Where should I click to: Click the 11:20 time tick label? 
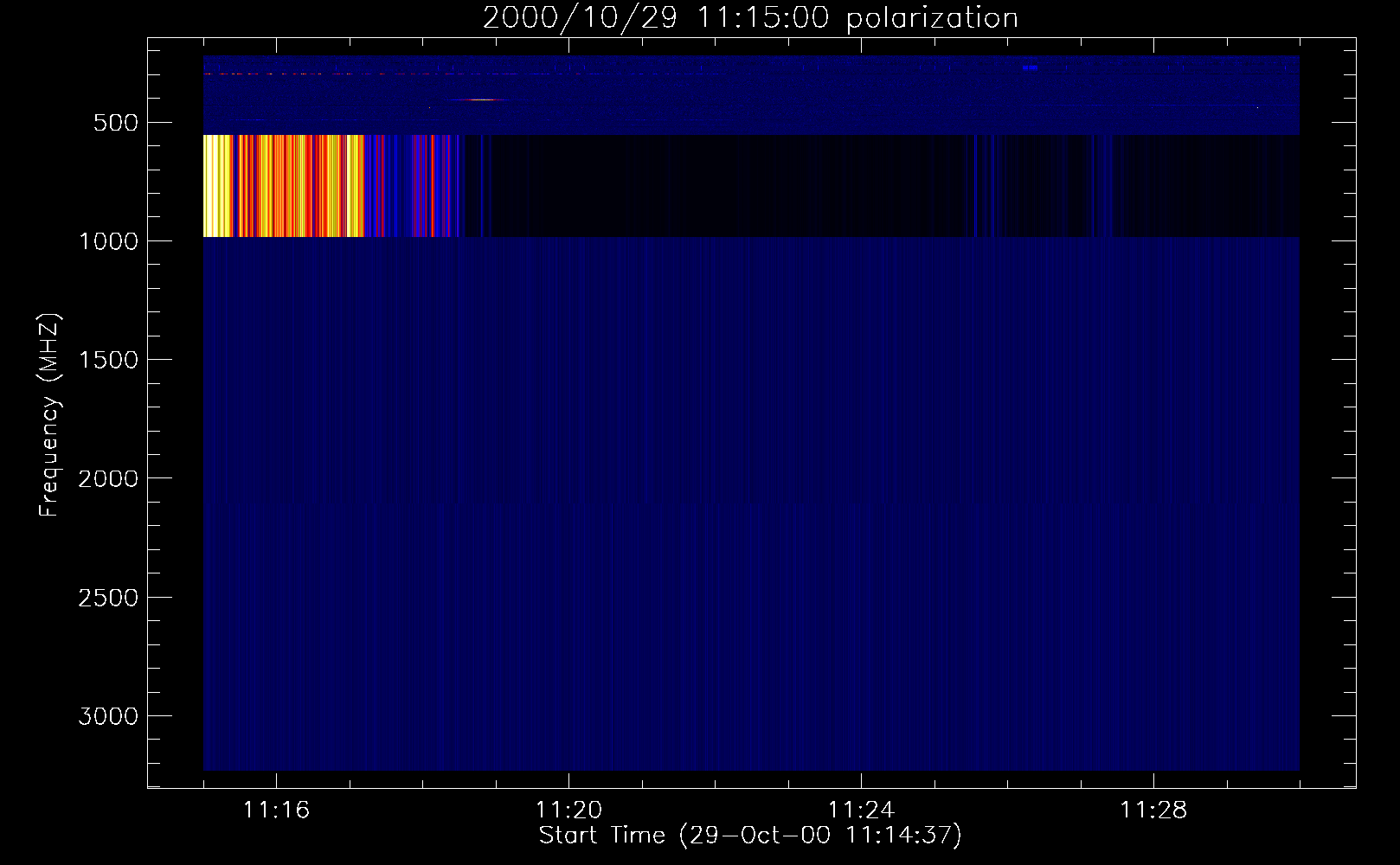569,811
